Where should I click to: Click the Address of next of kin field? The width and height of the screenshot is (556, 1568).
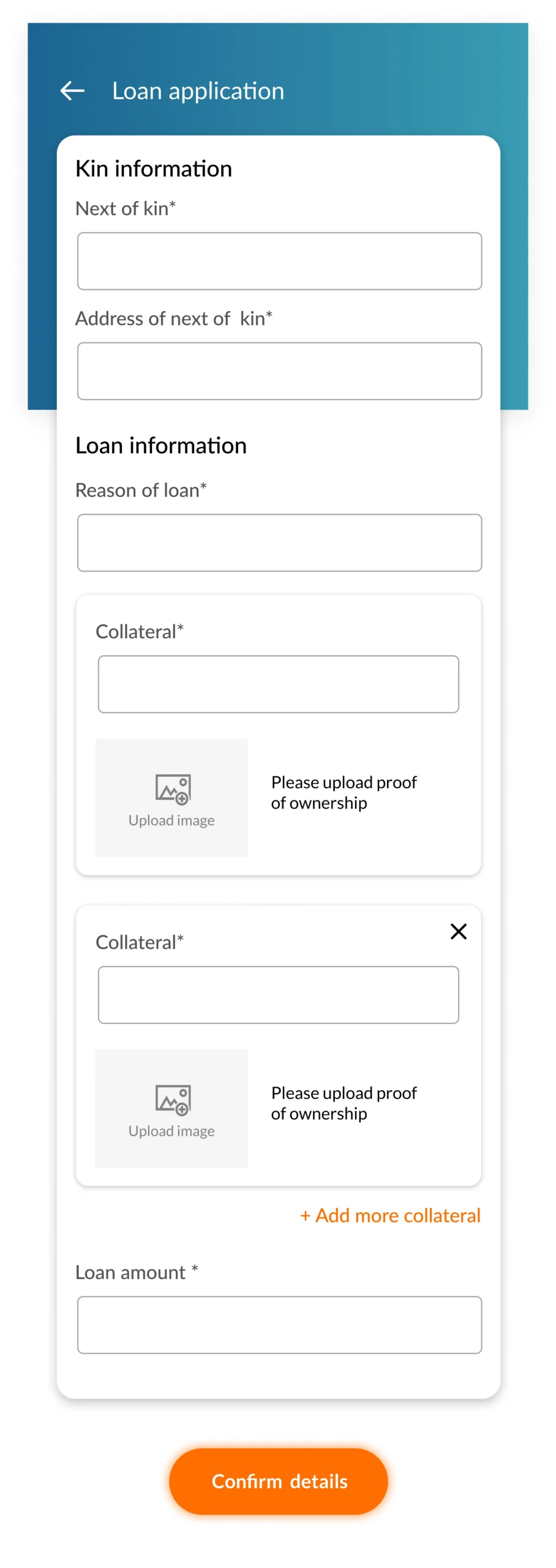click(279, 371)
